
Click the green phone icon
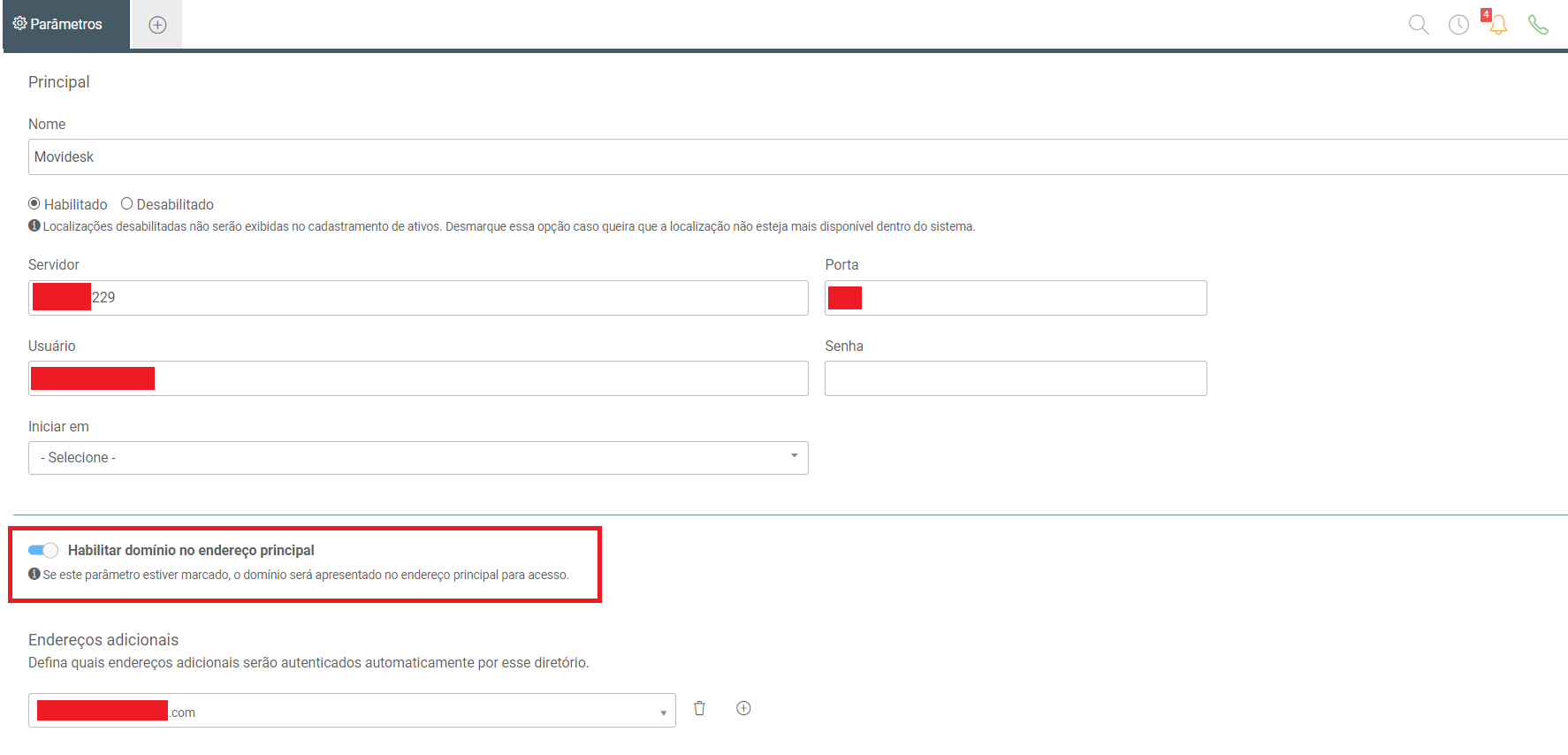pos(1538,25)
